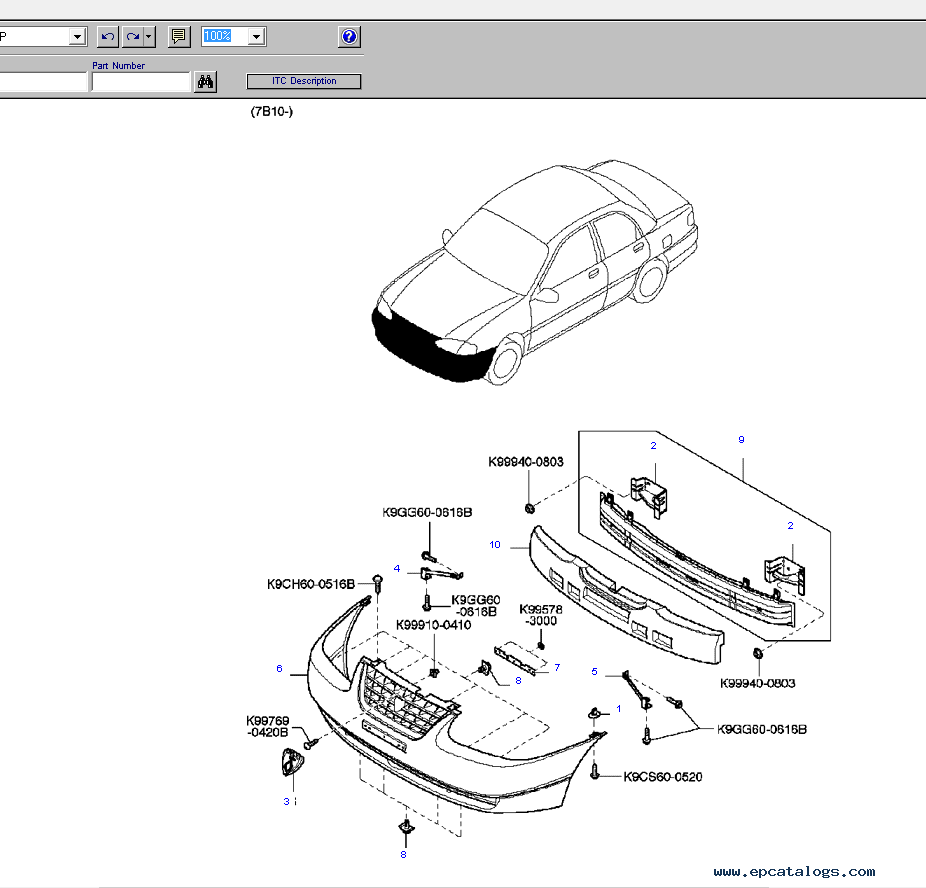Open the forward history dropdown arrow
The image size is (926, 888).
click(149, 37)
